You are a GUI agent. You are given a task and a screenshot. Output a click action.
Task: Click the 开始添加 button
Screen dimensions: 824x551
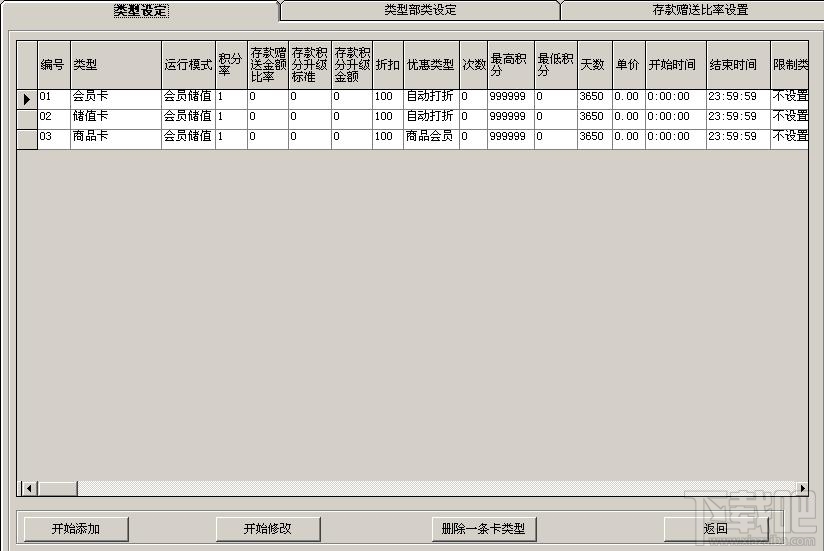pyautogui.click(x=76, y=528)
